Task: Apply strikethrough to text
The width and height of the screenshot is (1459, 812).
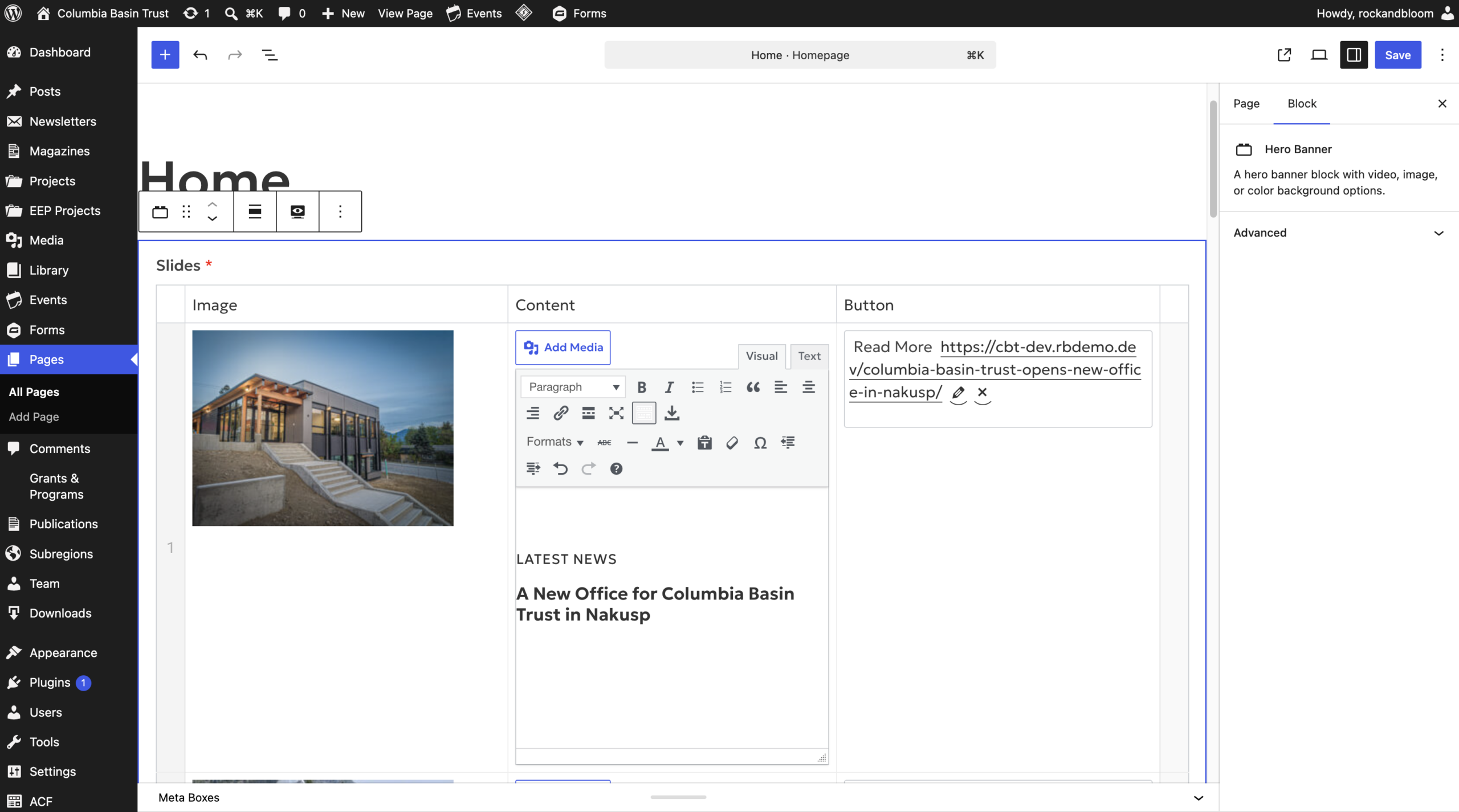Action: [605, 442]
